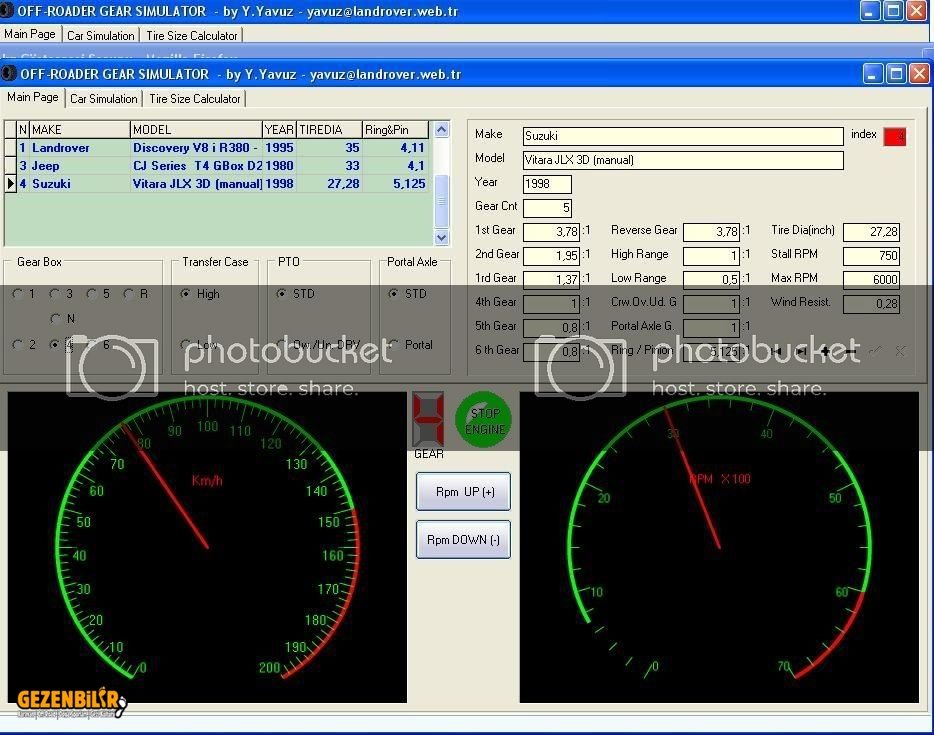Edit the Gear Cnt field
The image size is (934, 735).
(x=547, y=208)
